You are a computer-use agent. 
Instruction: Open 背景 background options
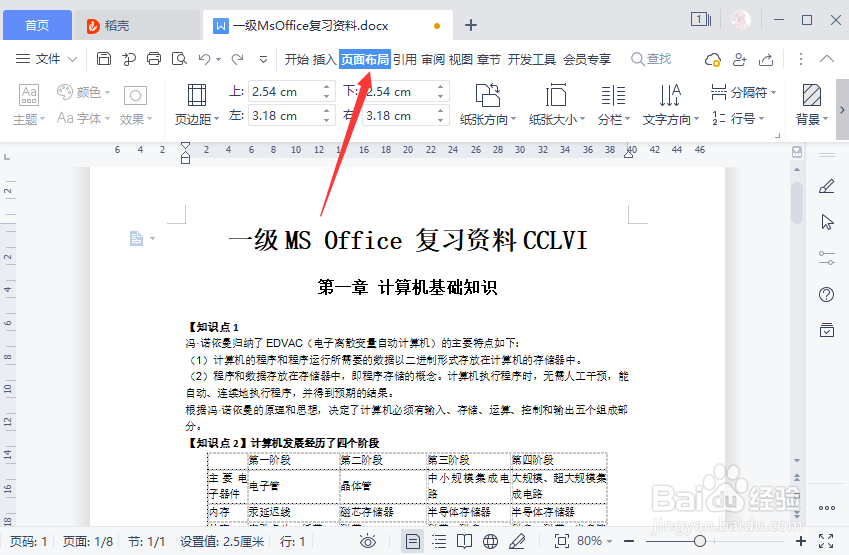pyautogui.click(x=812, y=105)
